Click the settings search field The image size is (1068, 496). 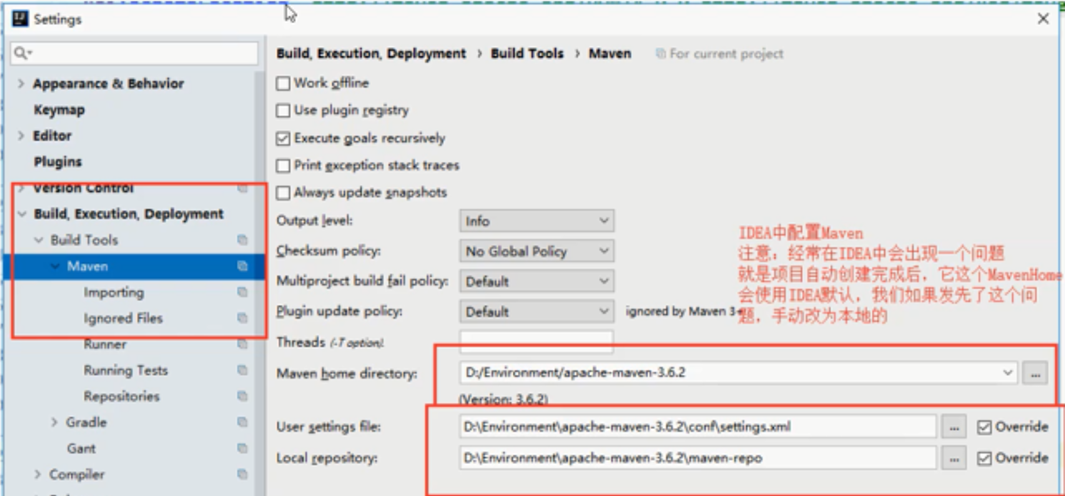[136, 53]
